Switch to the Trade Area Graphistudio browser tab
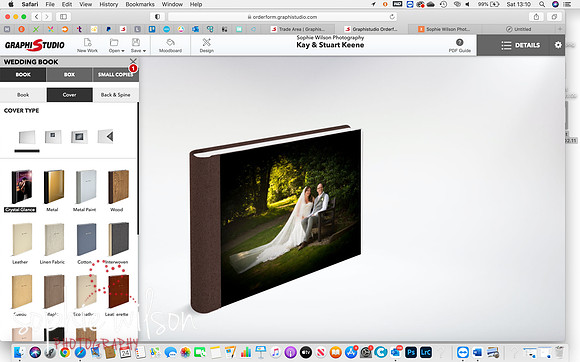580x362 pixels. coord(298,29)
